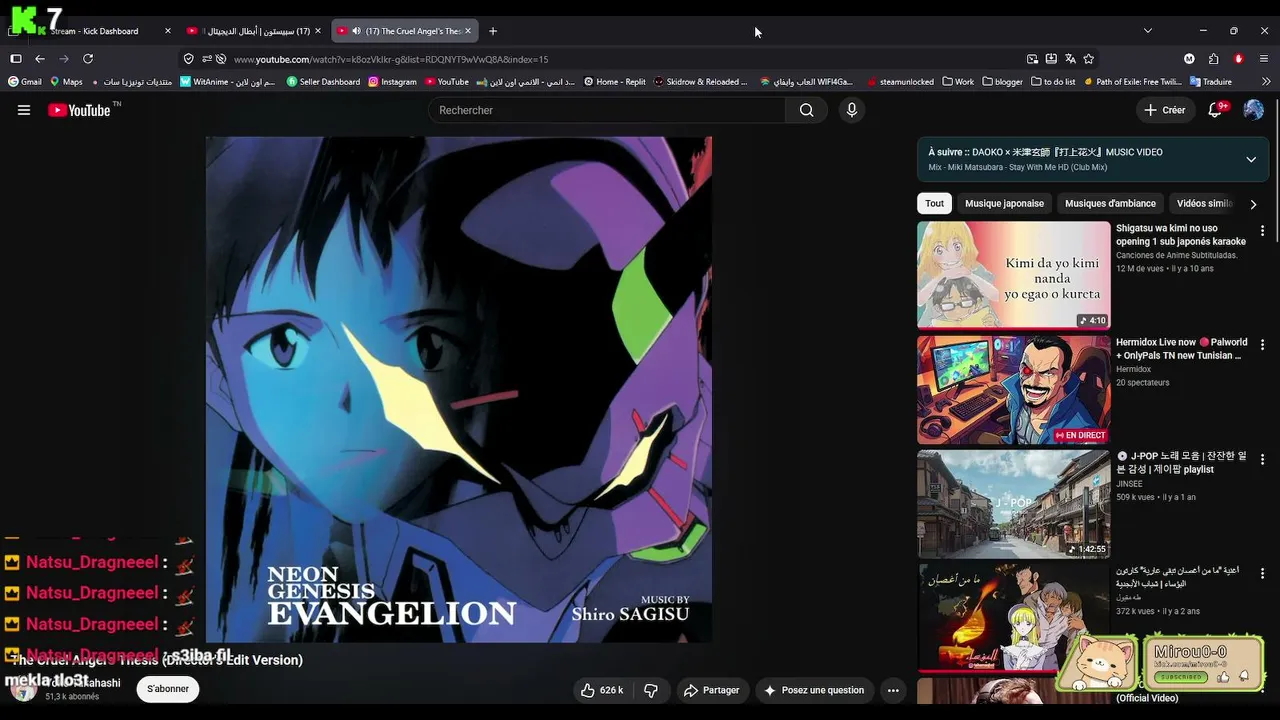Open the browser extensions puzzle icon
This screenshot has height=720, width=1280.
tap(1213, 59)
